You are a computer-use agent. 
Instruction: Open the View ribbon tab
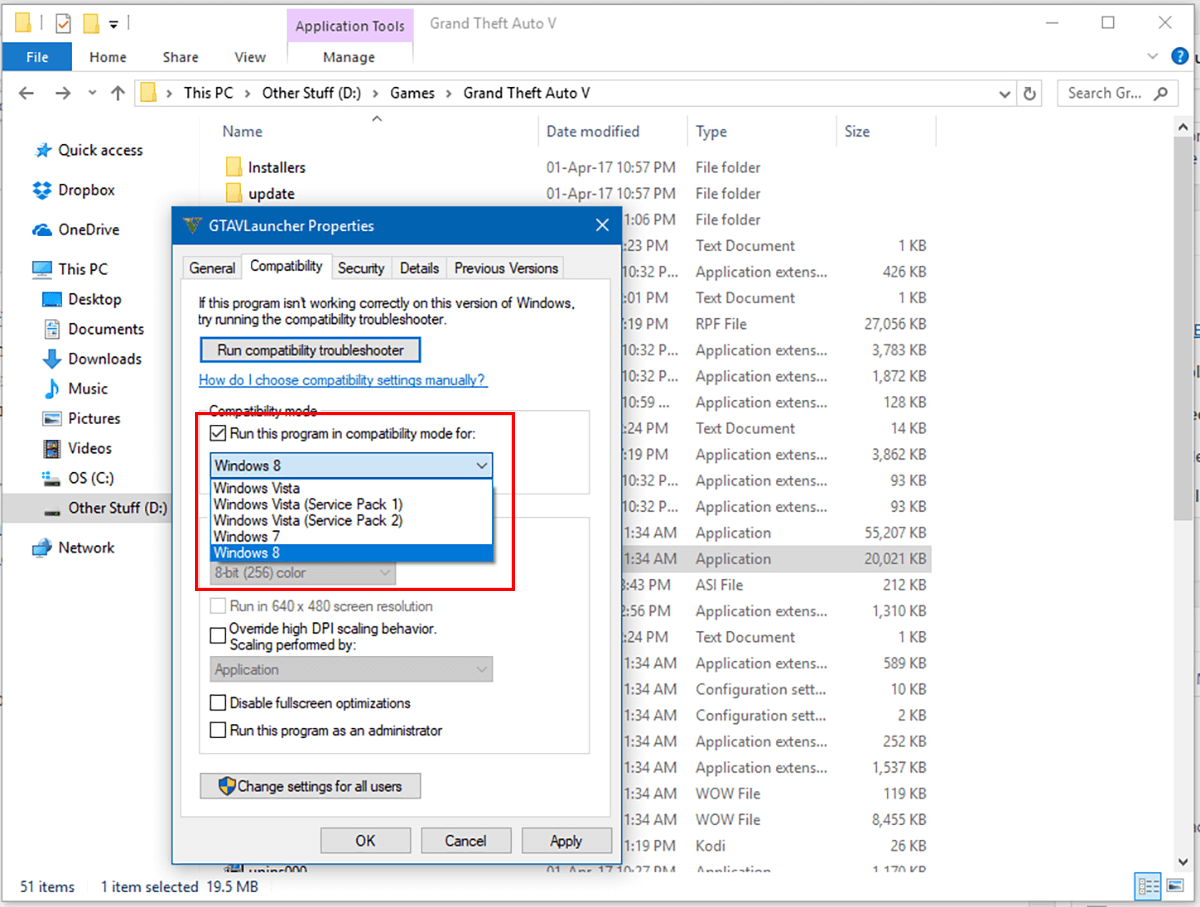249,57
